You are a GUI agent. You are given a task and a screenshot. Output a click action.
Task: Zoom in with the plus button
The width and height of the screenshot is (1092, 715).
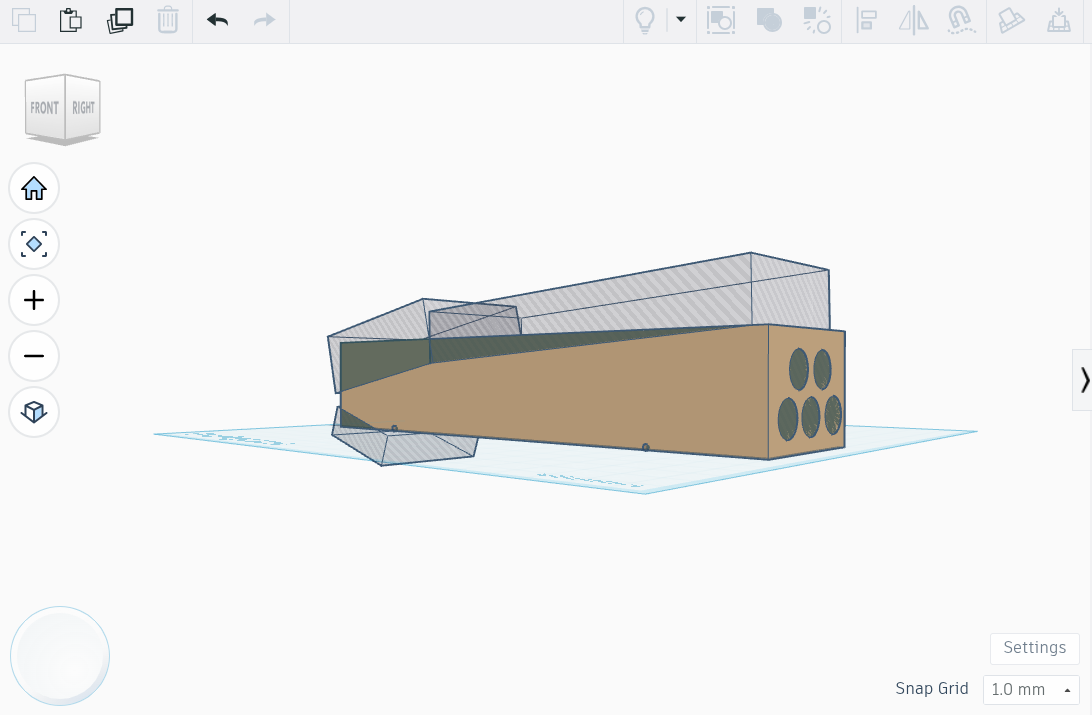[33, 300]
